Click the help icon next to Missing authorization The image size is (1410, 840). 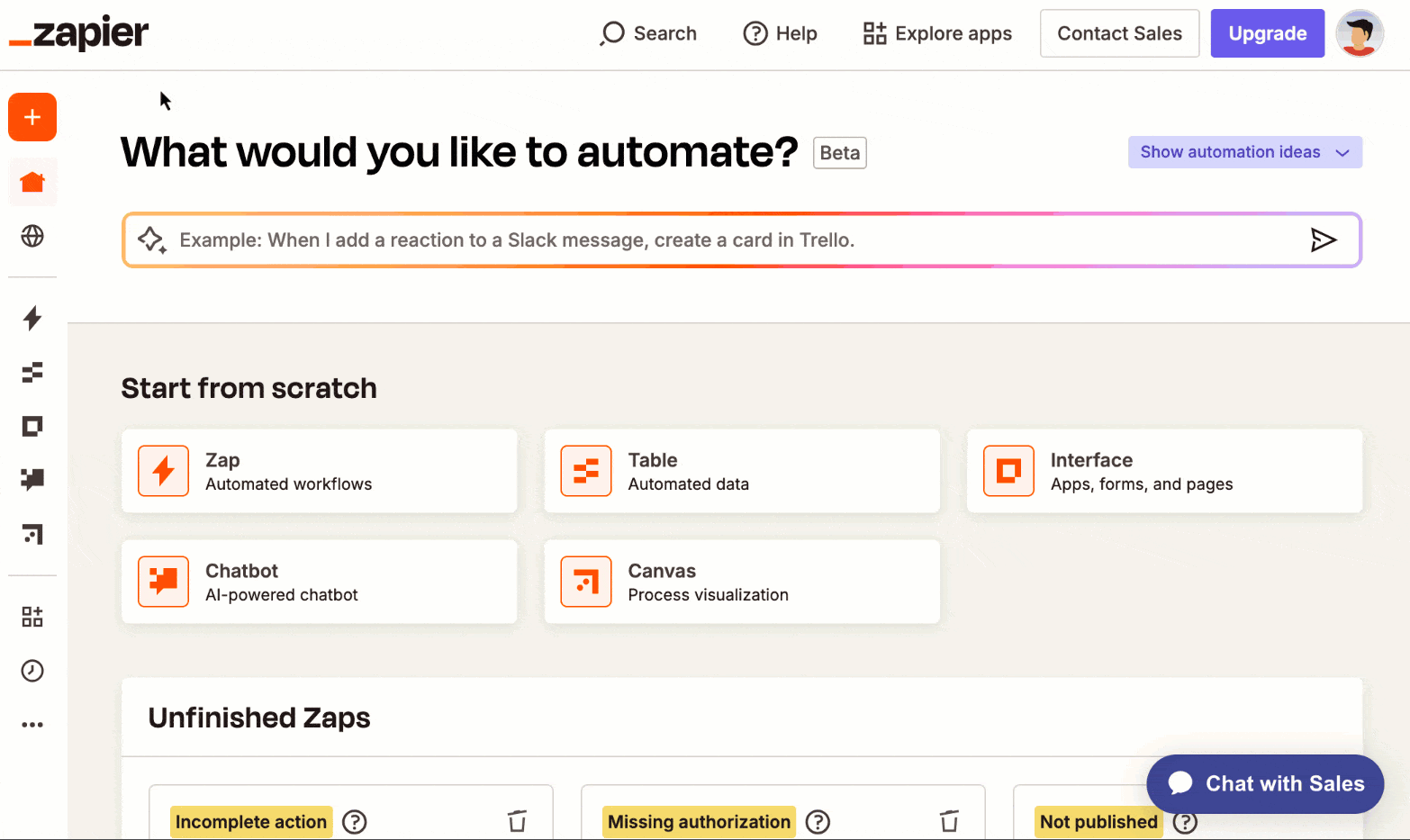[818, 822]
